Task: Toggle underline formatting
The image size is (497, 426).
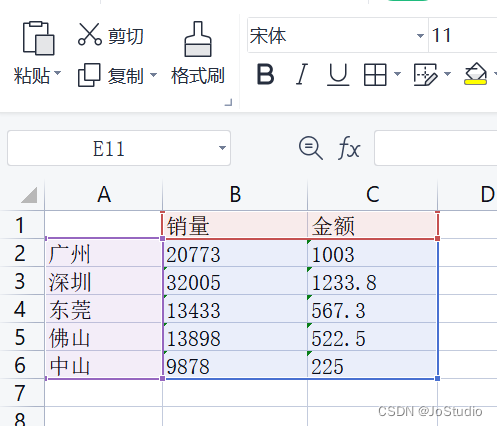Action: (x=338, y=75)
